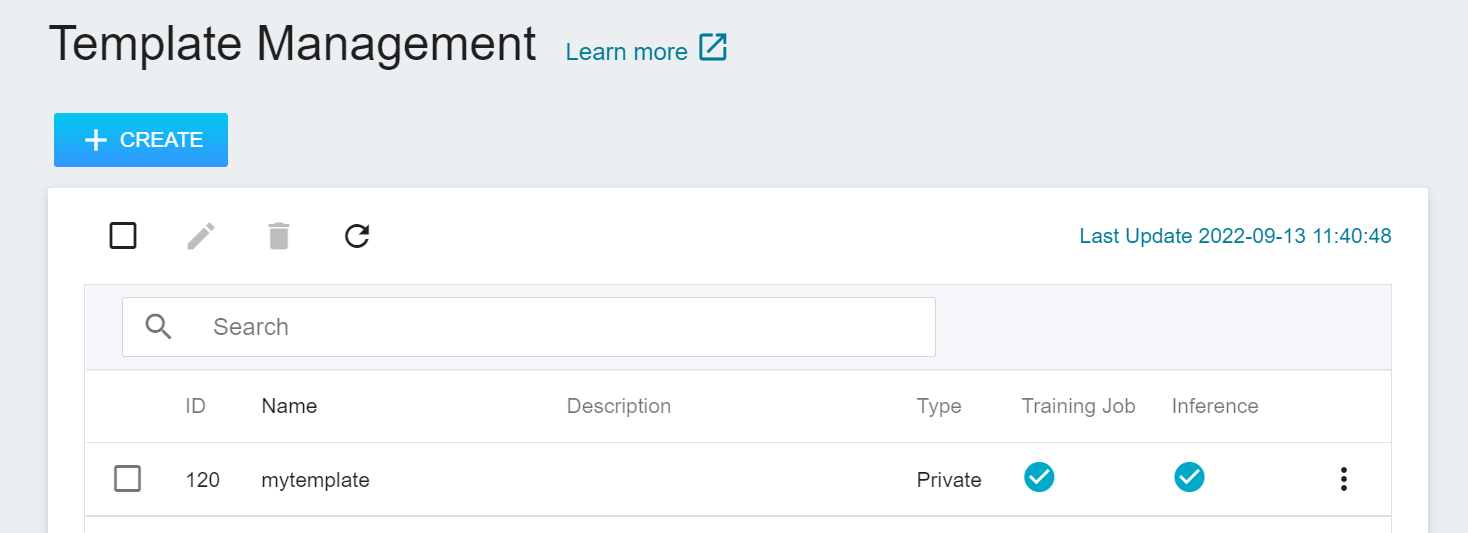The image size is (1468, 533).
Task: Toggle the select-all checkbox in toolbar
Action: (123, 236)
